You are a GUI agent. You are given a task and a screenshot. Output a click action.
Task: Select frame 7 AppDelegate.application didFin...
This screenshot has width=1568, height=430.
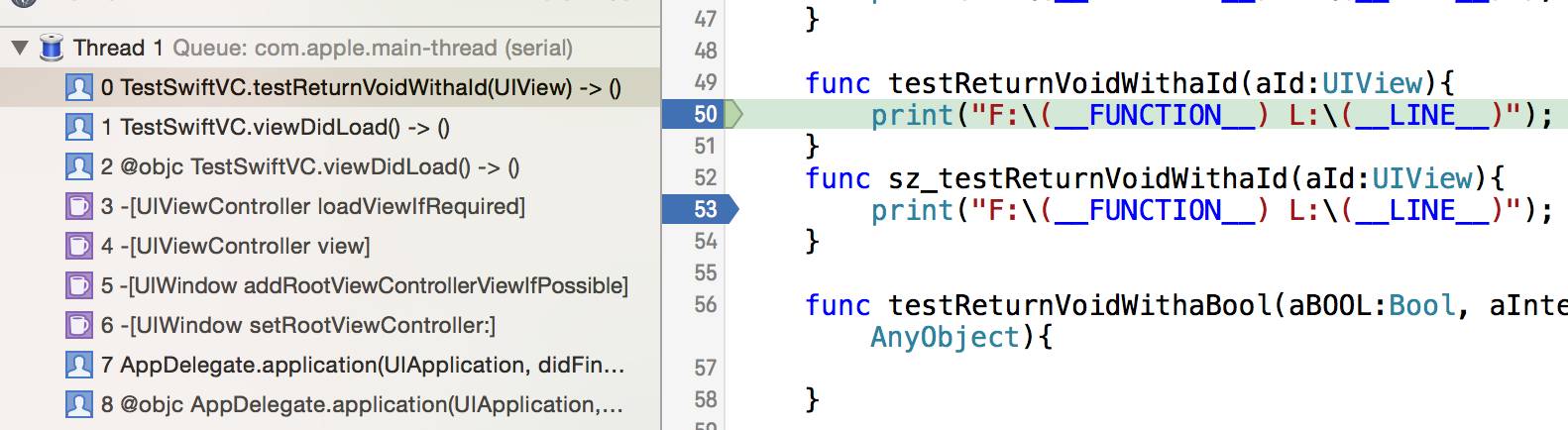(x=330, y=365)
